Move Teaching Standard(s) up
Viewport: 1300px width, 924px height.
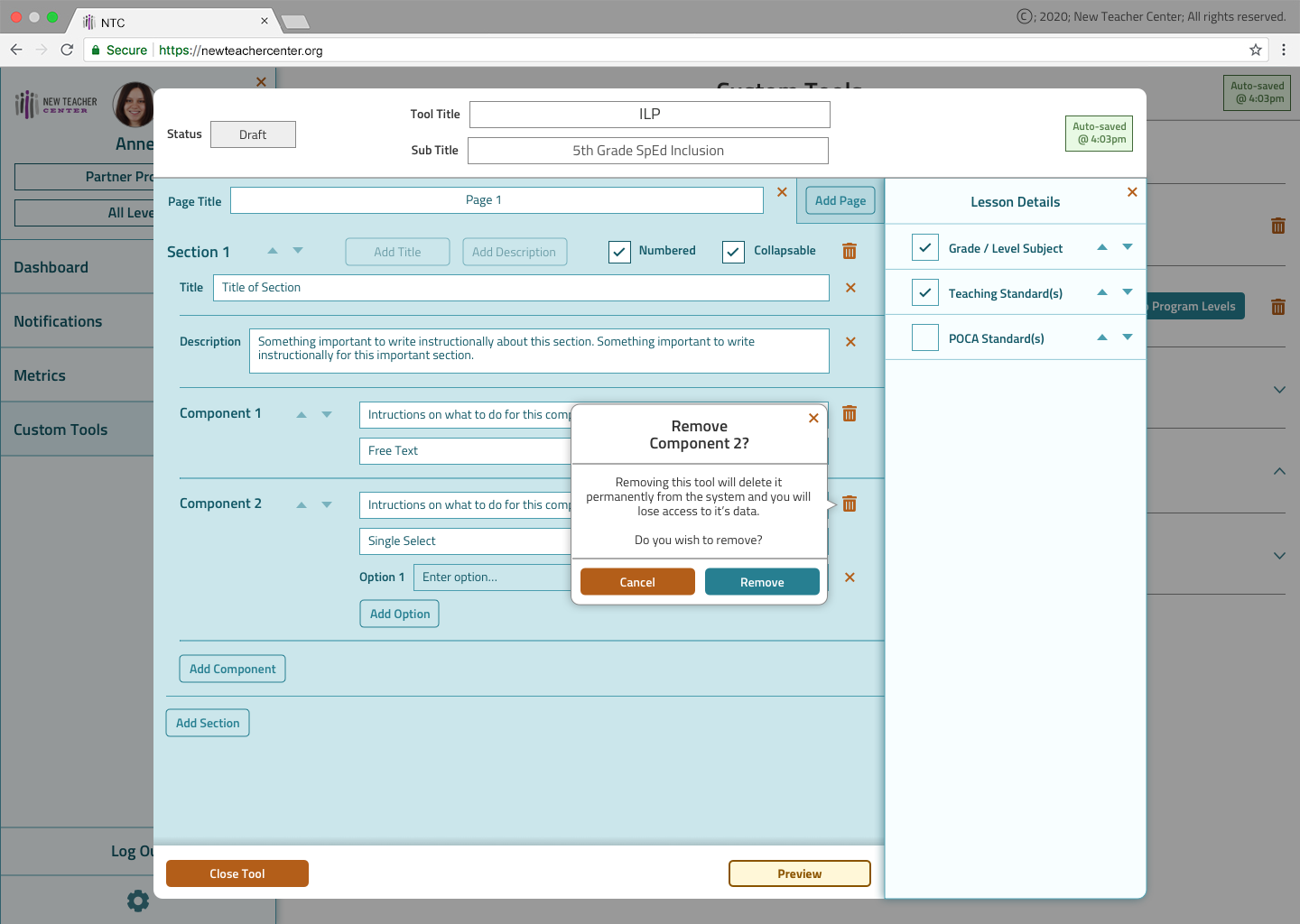1102,291
